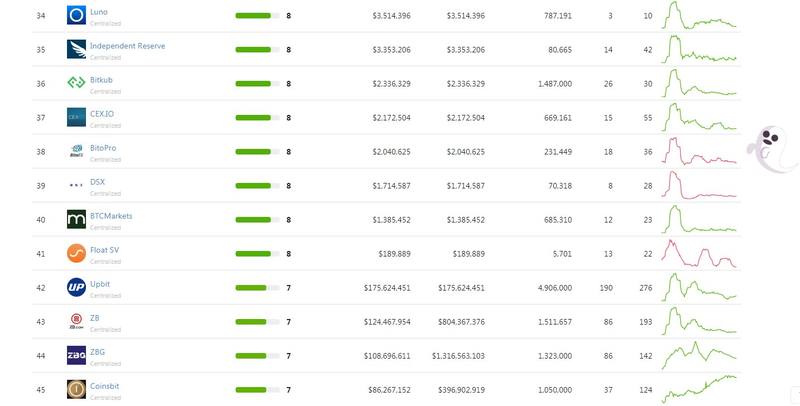Click Upbit's $175,624,451 24h volume value
Screen dimensions: 800x406
pyautogui.click(x=387, y=288)
